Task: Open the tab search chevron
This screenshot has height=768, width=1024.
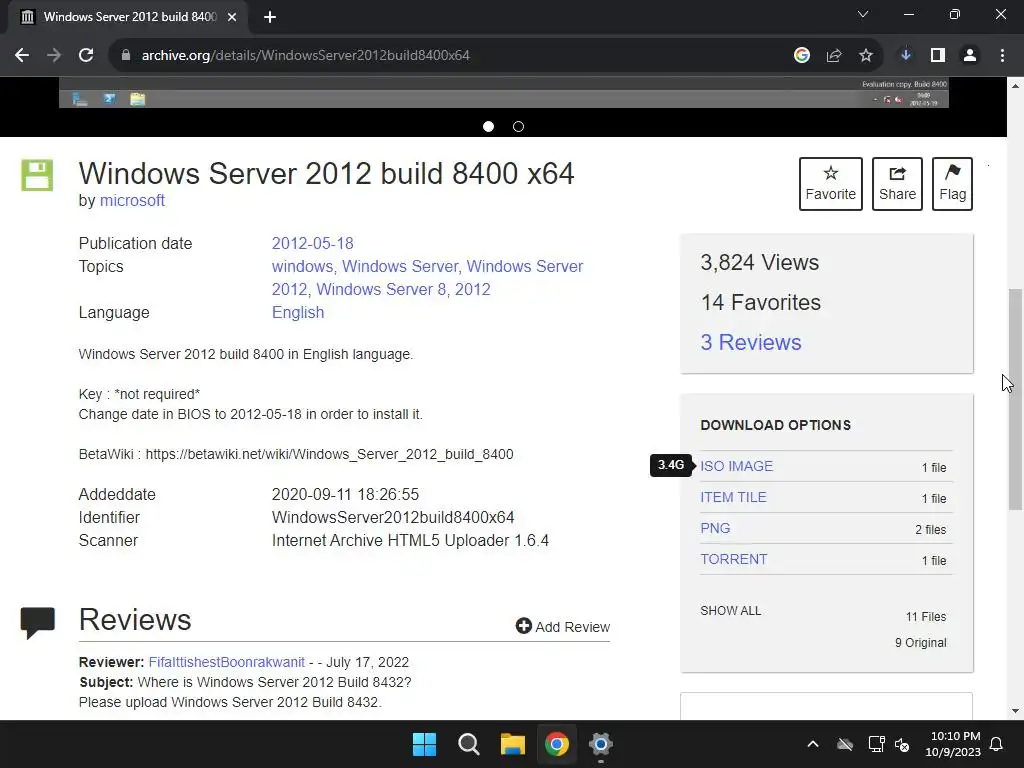Action: point(863,14)
